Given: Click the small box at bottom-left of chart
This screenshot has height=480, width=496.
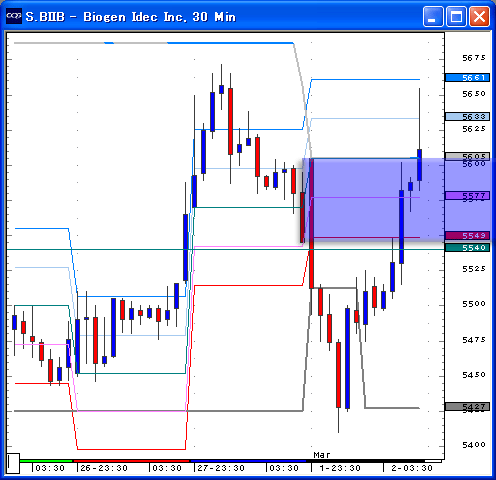Looking at the screenshot, I should click(x=13, y=463).
